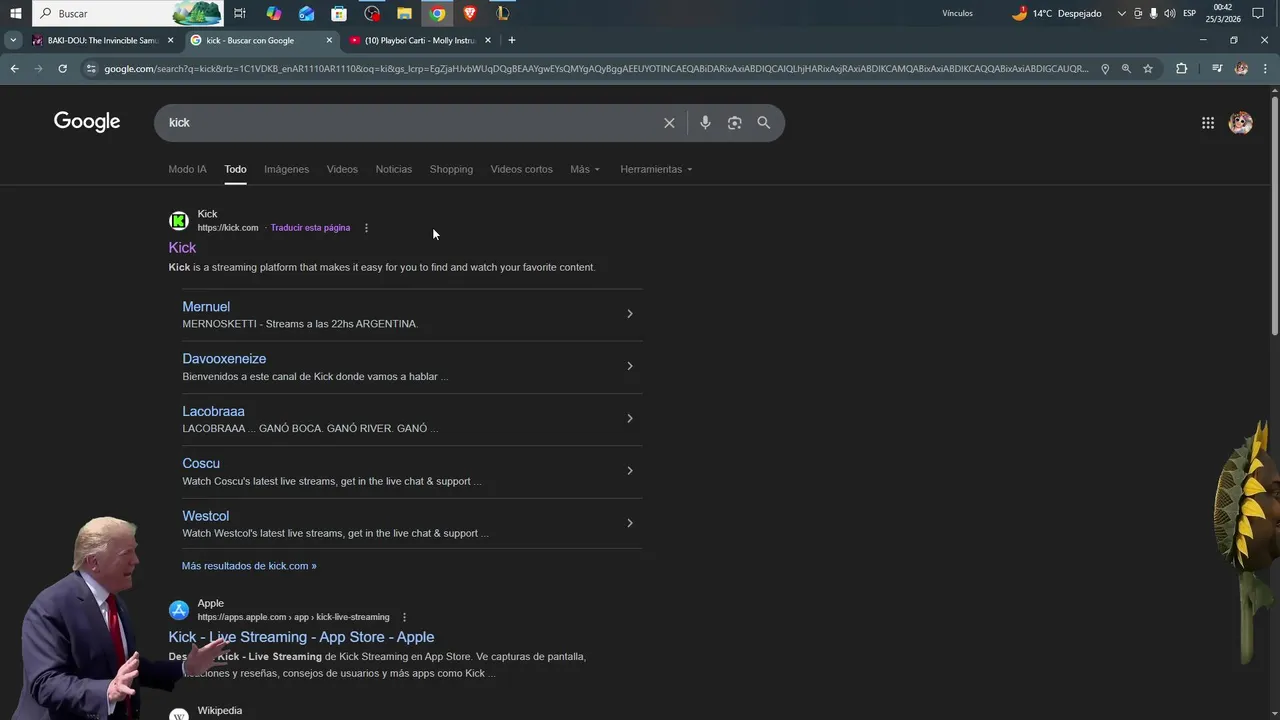Select the Videos cortos tab

[521, 169]
